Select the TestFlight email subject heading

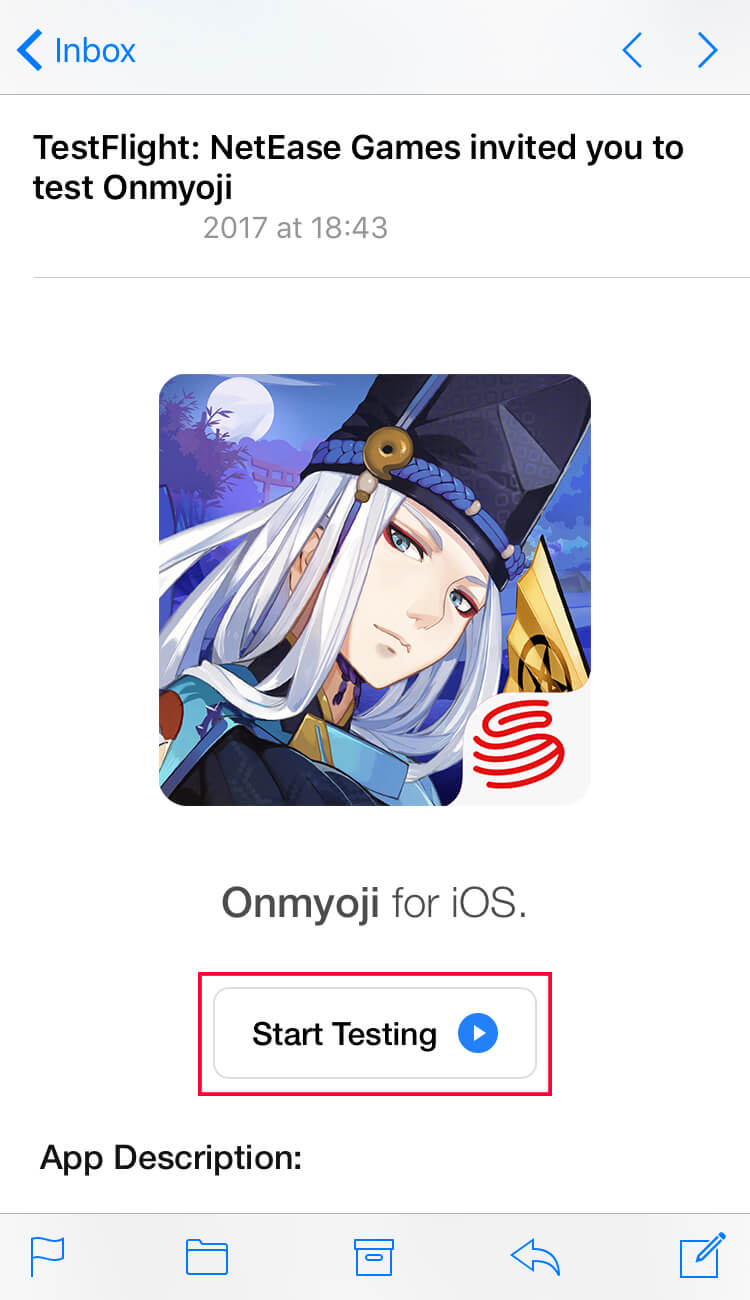[358, 167]
